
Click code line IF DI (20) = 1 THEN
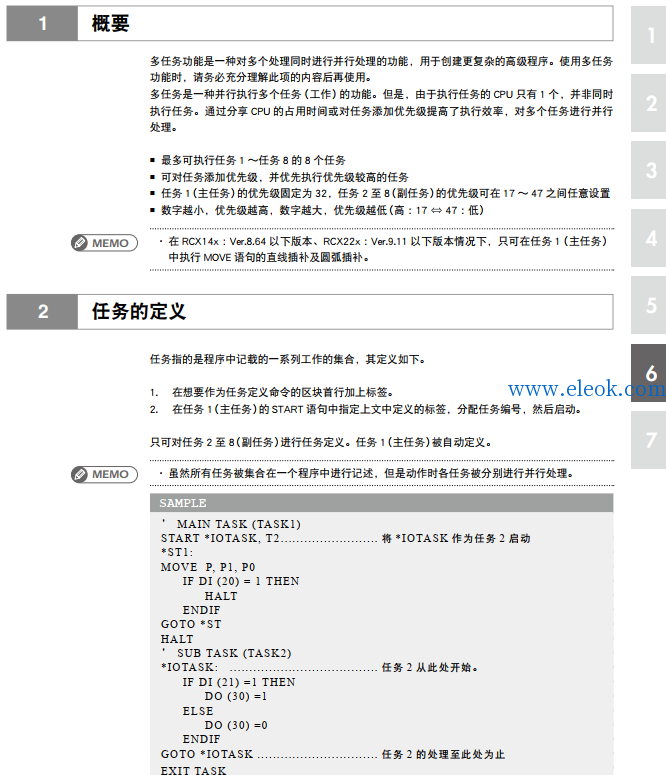pyautogui.click(x=241, y=581)
